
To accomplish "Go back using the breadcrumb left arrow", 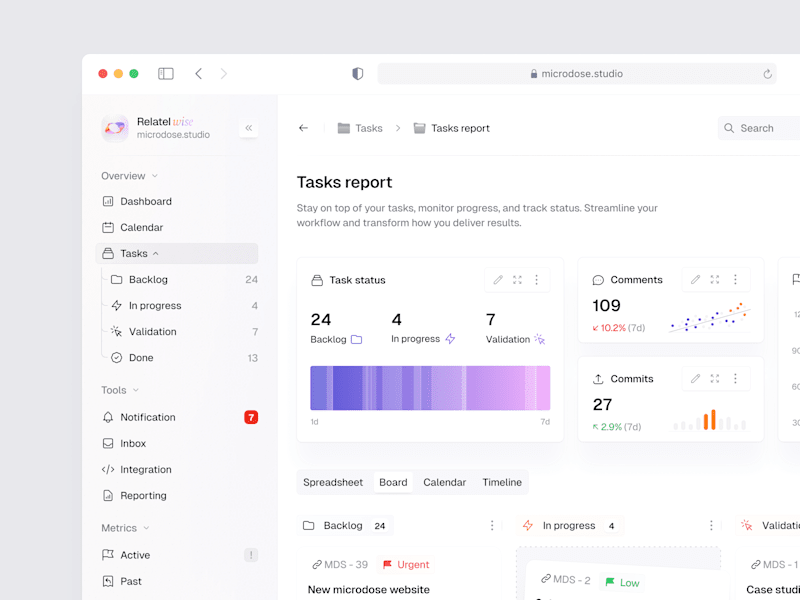I will (304, 128).
